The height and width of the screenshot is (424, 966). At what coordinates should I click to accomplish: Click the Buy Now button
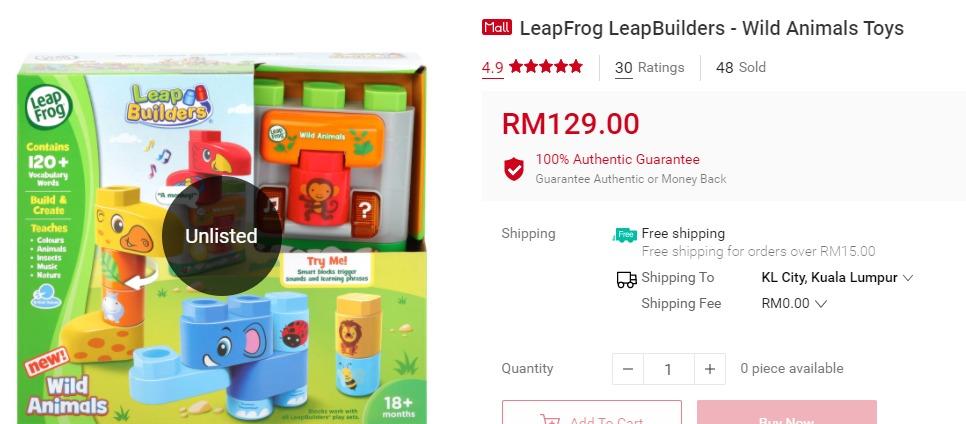tap(787, 412)
